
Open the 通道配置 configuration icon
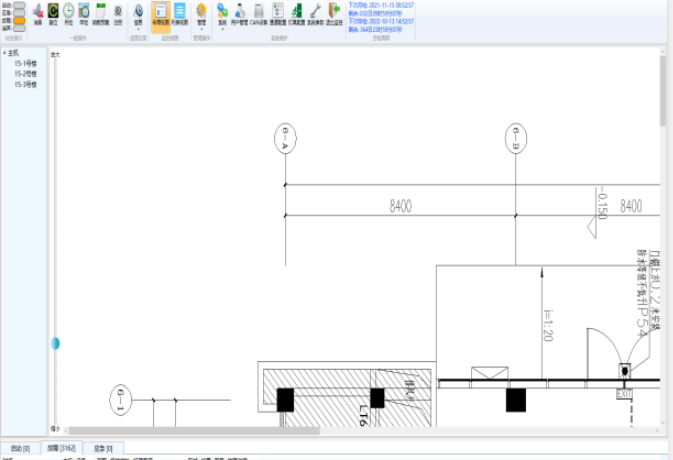tap(277, 12)
